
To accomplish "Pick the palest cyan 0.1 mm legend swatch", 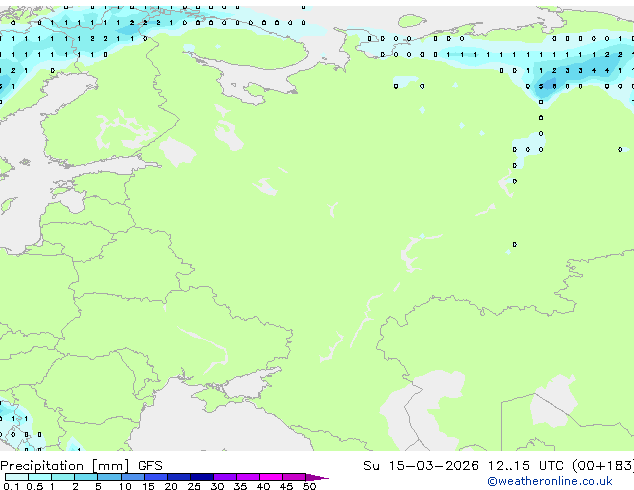I will pyautogui.click(x=17, y=477).
